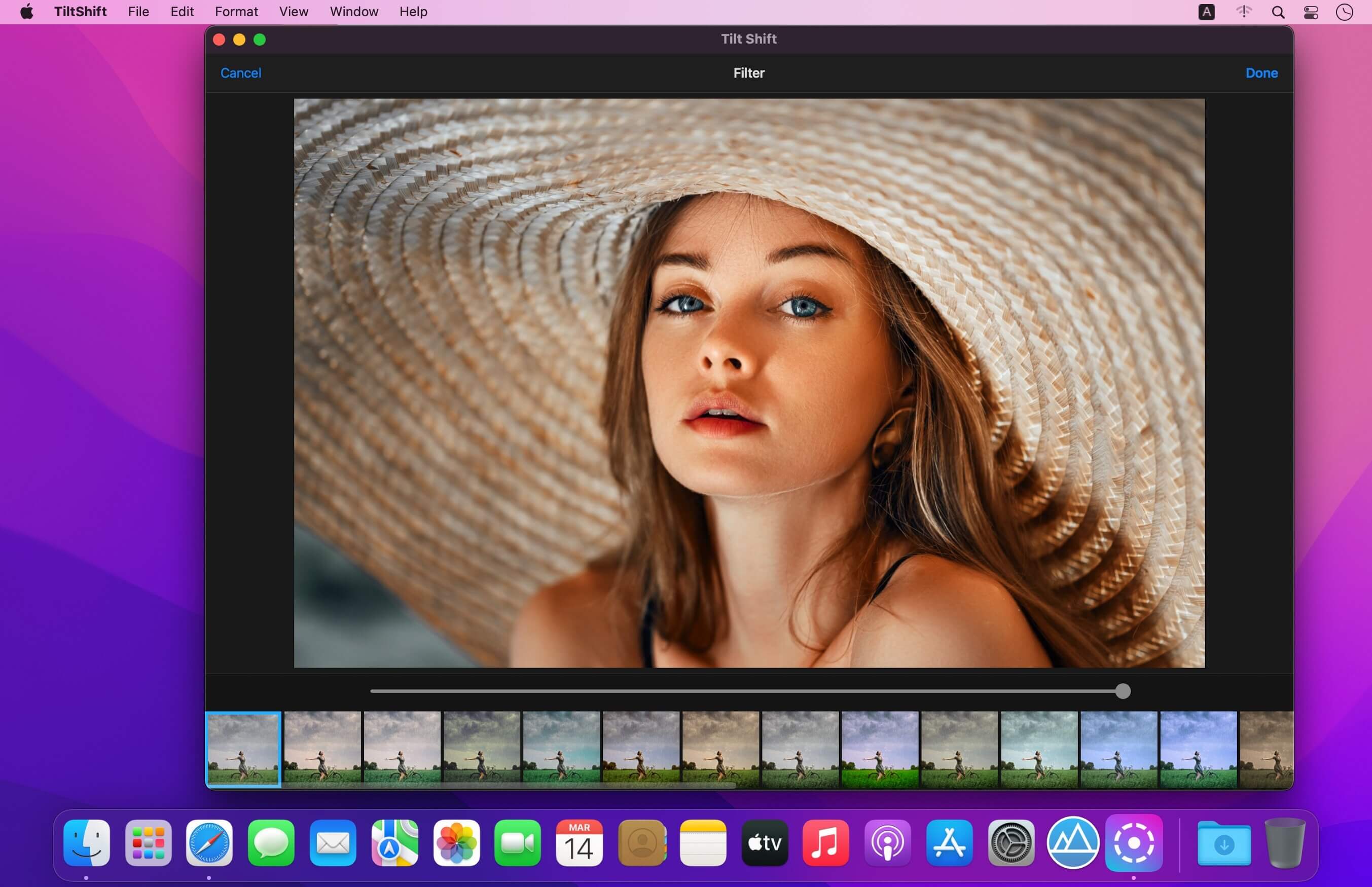
Task: Launch Music app from dock
Action: point(826,842)
